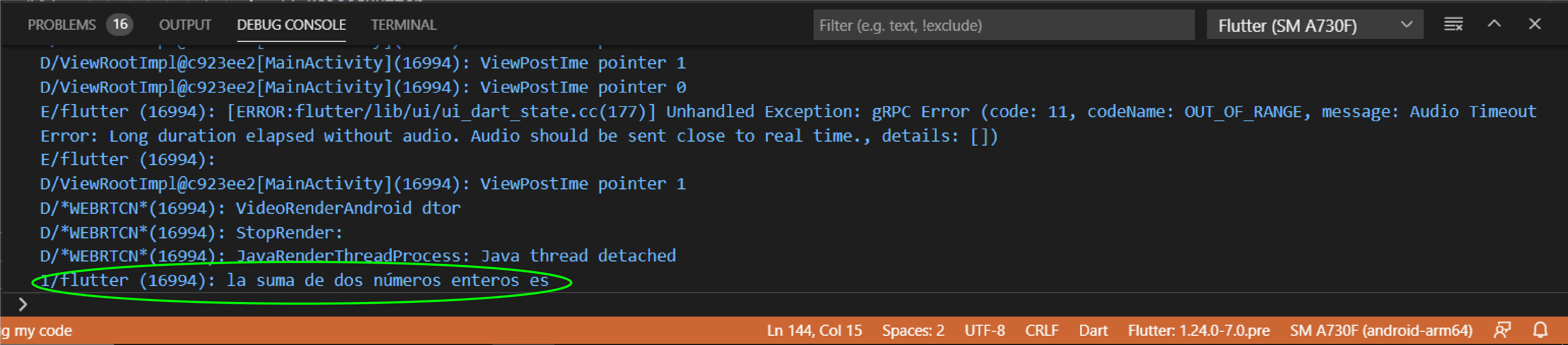This screenshot has height=345, width=1568.
Task: Select device SM A730F (android-arm64)
Action: [1381, 331]
